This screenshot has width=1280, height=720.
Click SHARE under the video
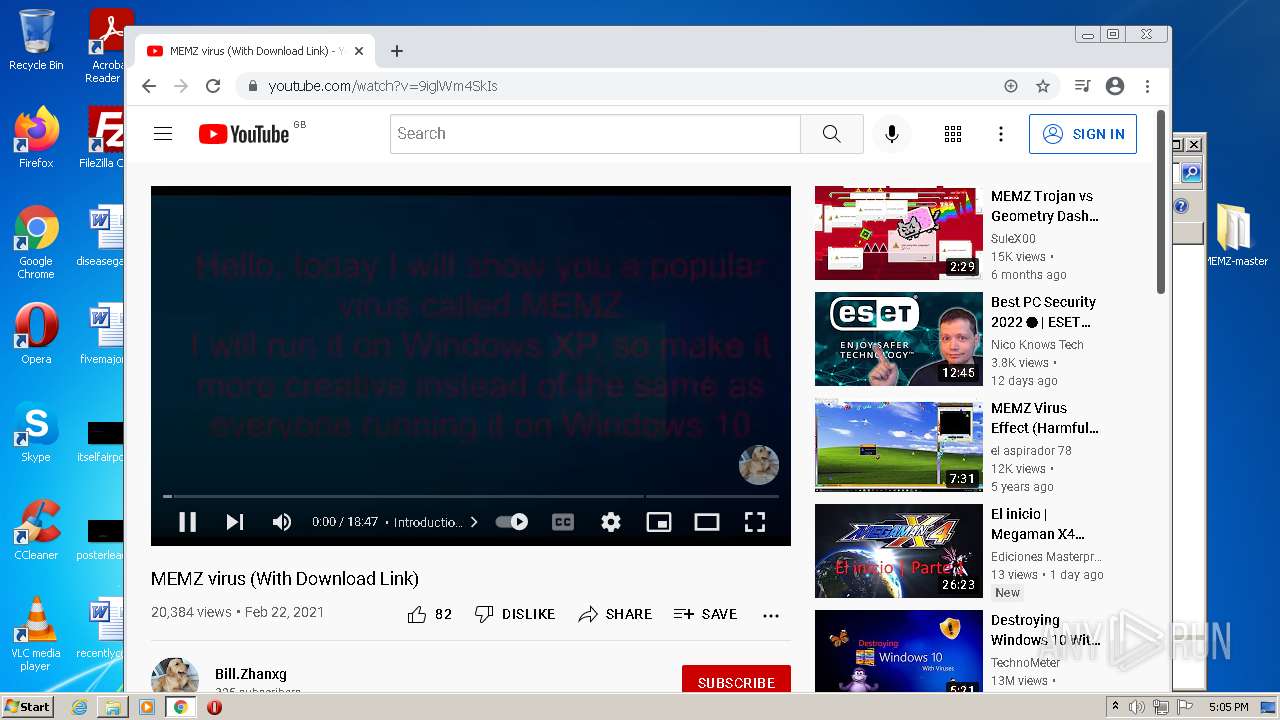tap(615, 614)
